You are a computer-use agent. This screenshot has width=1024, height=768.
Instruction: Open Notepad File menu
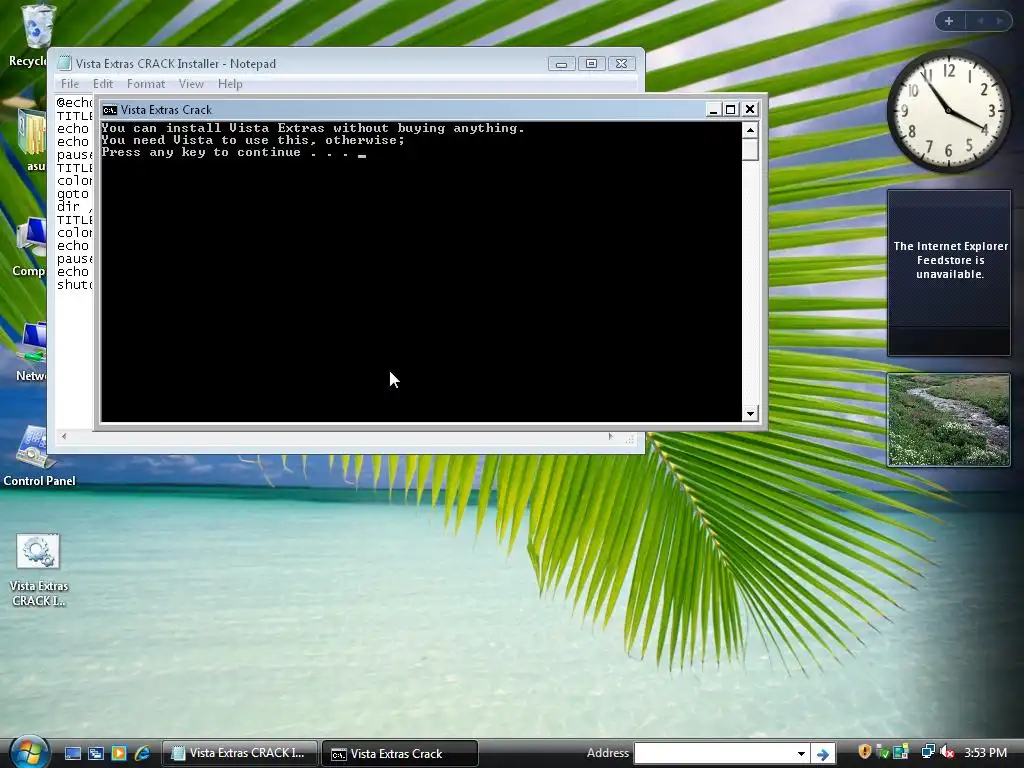pos(69,84)
